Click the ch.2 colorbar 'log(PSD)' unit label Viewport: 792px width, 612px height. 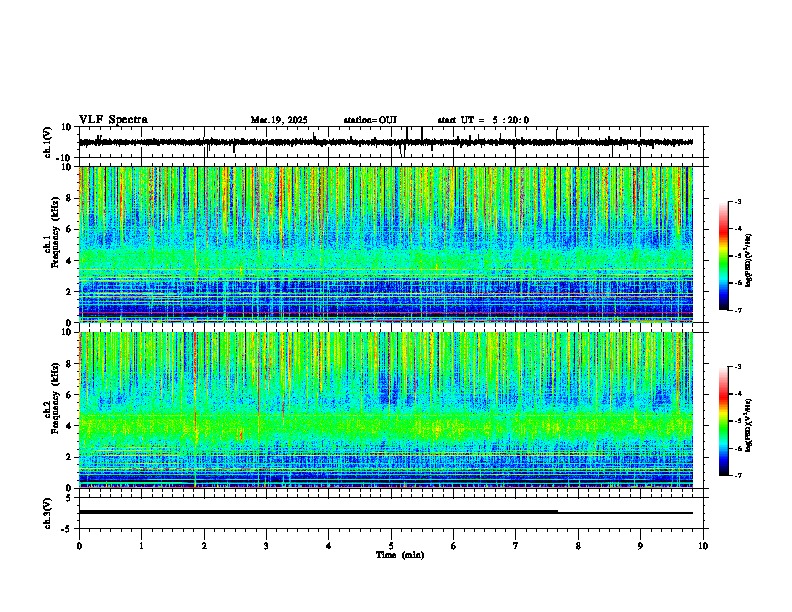pyautogui.click(x=749, y=425)
